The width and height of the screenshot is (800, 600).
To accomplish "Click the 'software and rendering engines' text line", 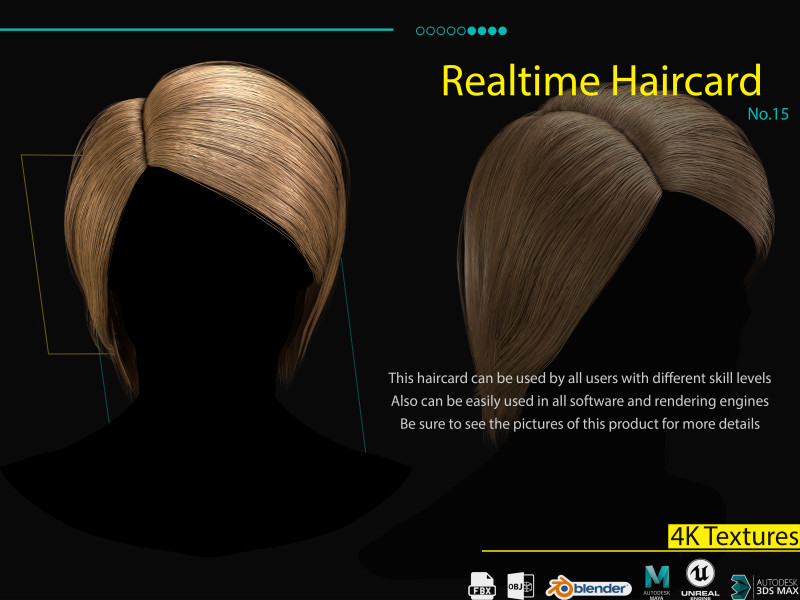I will [x=579, y=401].
